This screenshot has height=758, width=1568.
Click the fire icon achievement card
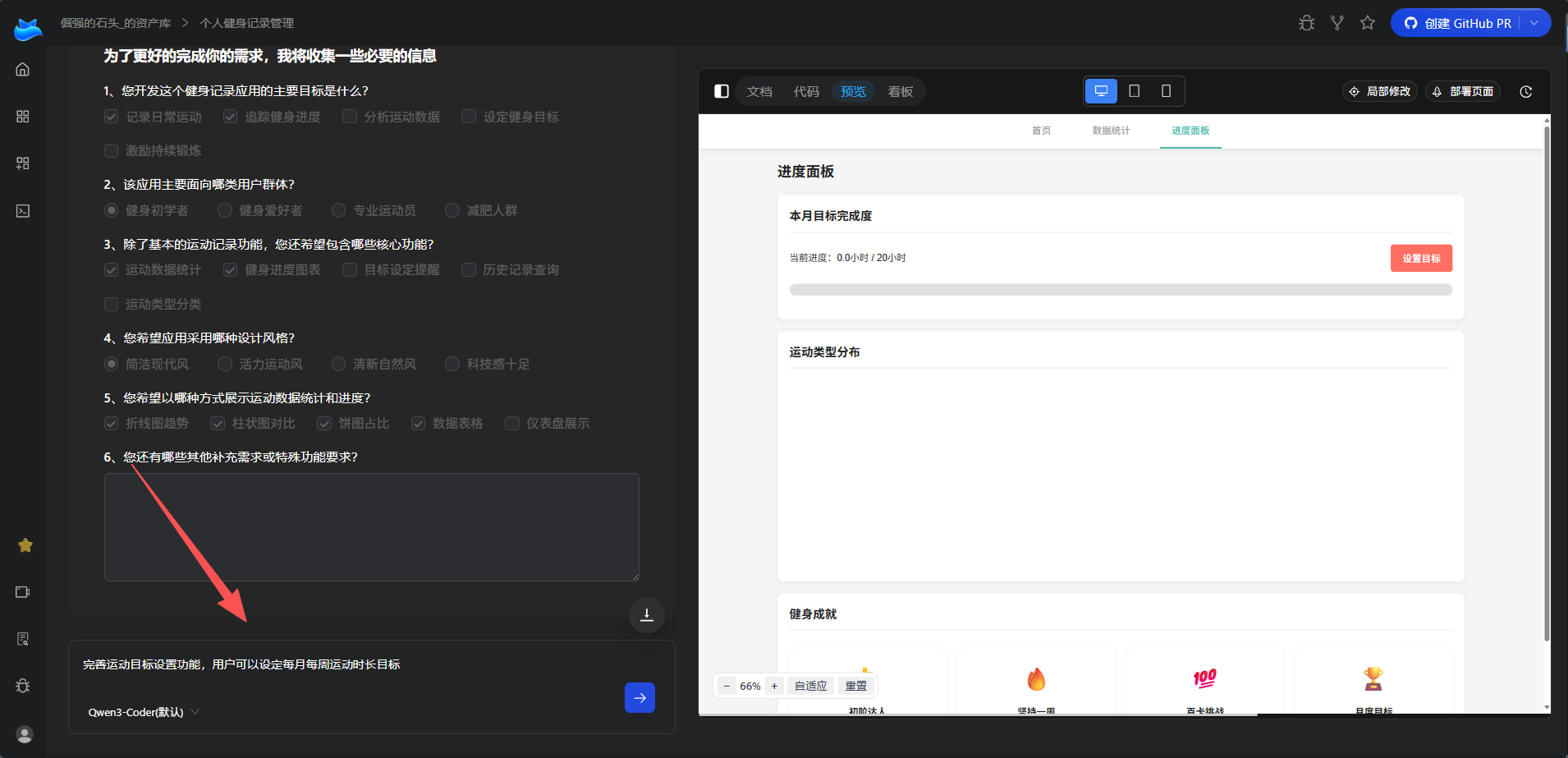point(1037,679)
